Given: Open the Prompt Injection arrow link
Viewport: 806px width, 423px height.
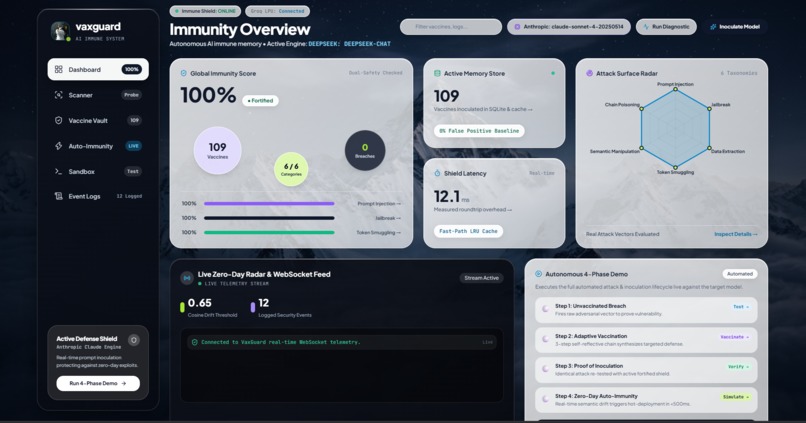Looking at the screenshot, I should tap(379, 204).
